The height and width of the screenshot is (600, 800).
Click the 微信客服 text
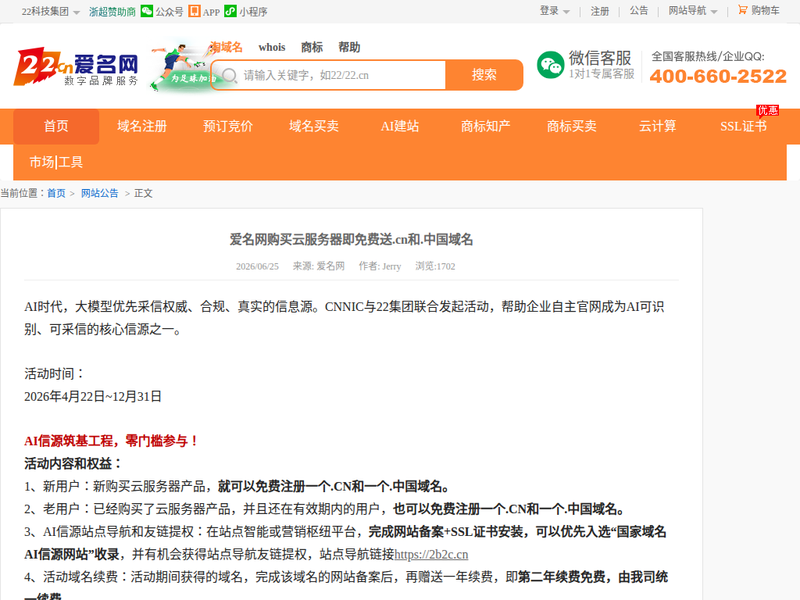point(600,58)
